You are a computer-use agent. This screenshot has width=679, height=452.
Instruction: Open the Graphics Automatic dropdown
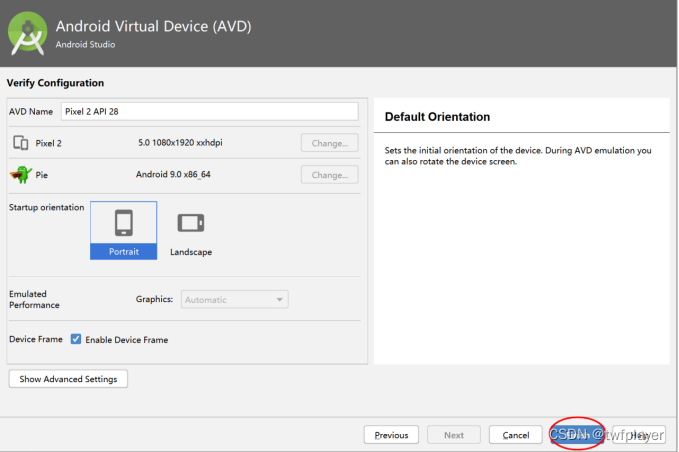[x=235, y=300]
